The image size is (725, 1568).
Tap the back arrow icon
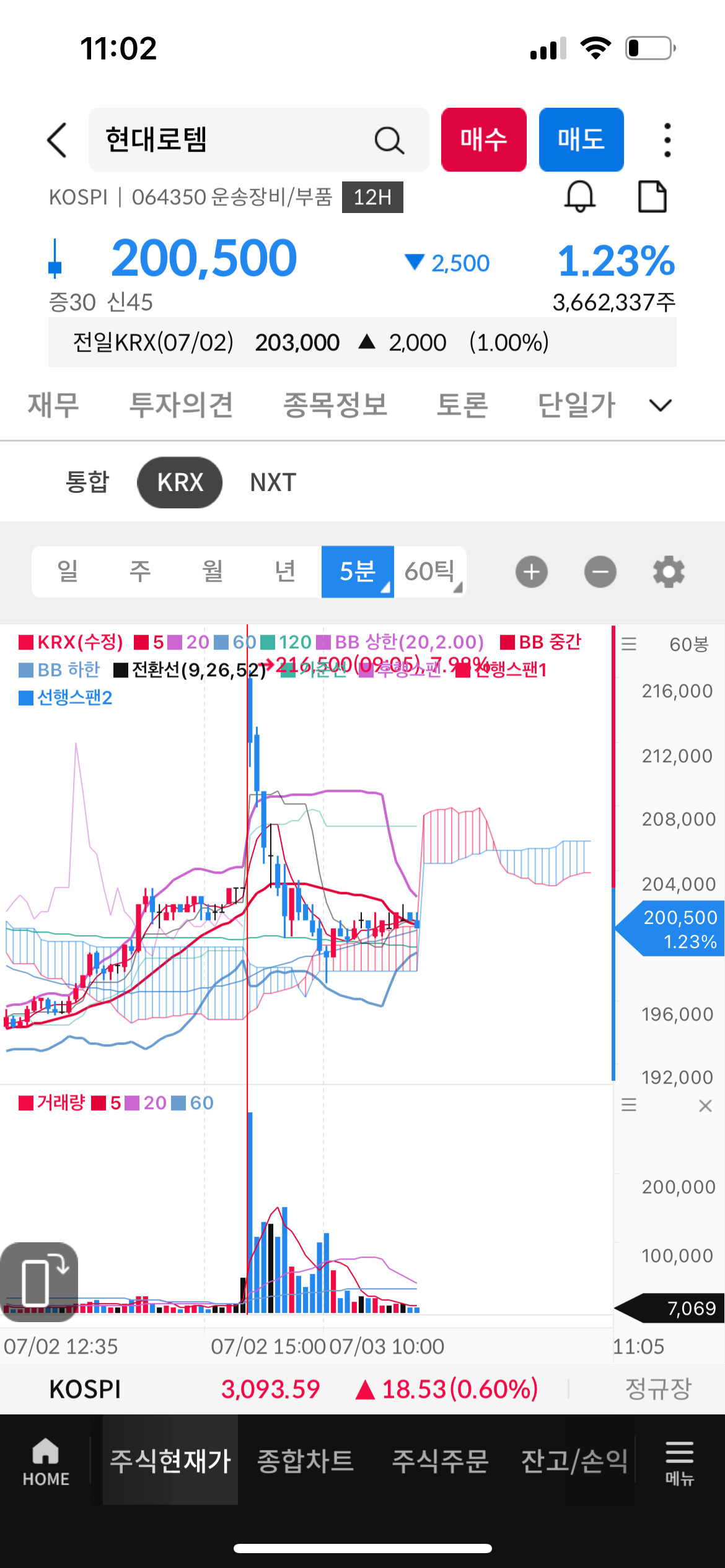57,140
